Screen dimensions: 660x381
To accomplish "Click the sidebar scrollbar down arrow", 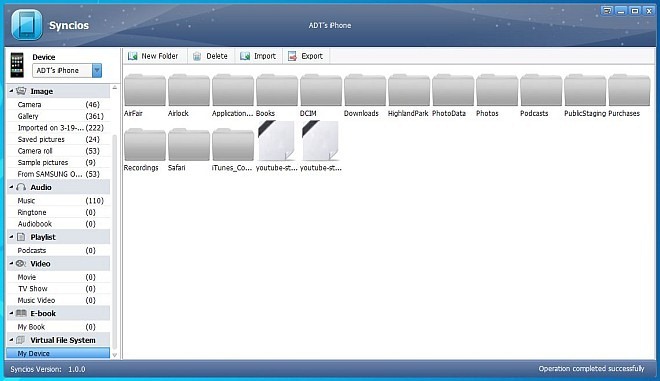I will pyautogui.click(x=114, y=355).
